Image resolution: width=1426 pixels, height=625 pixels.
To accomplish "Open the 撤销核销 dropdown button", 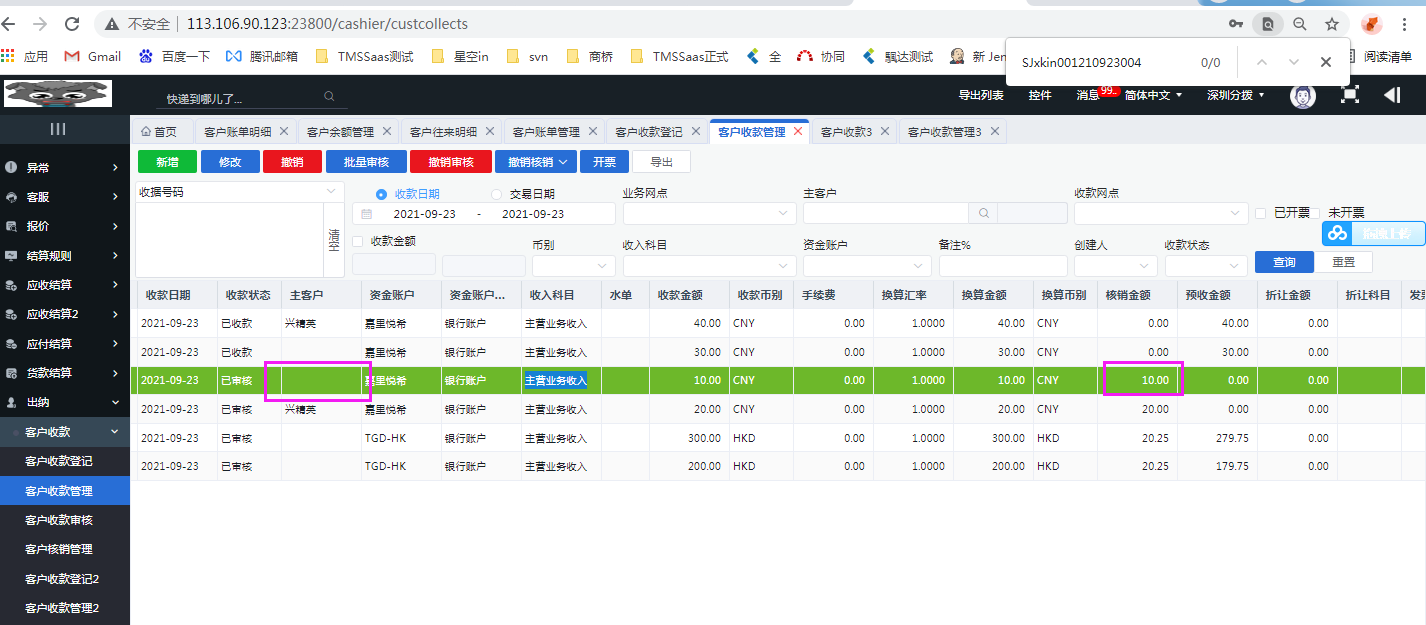I will tap(536, 162).
